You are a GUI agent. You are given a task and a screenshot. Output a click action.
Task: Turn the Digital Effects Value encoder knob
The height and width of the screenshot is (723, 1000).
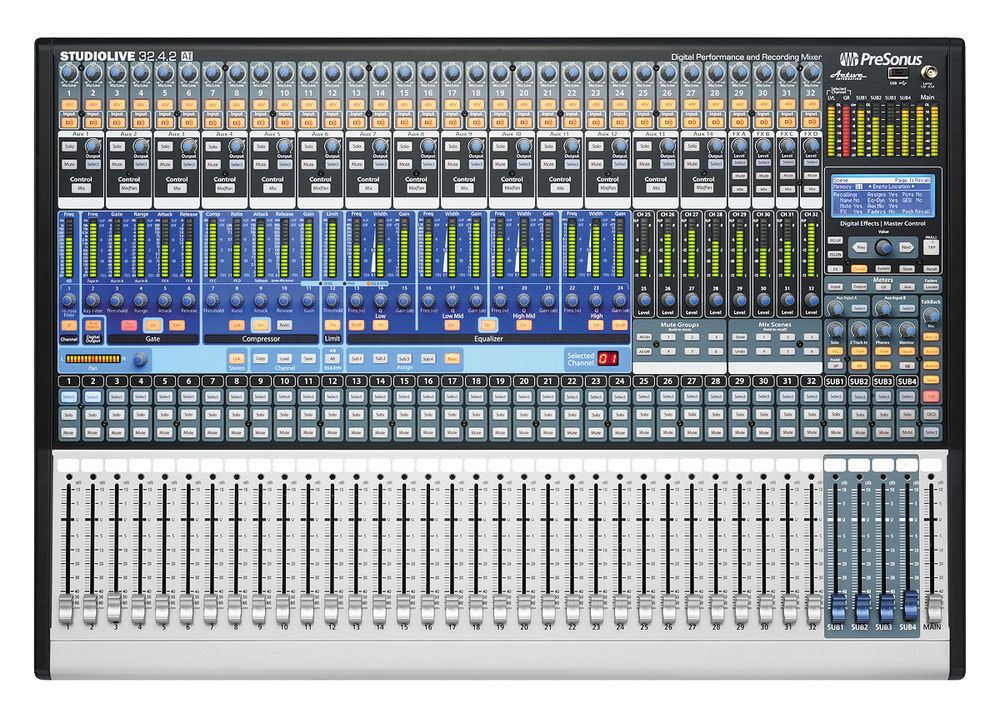pos(883,246)
